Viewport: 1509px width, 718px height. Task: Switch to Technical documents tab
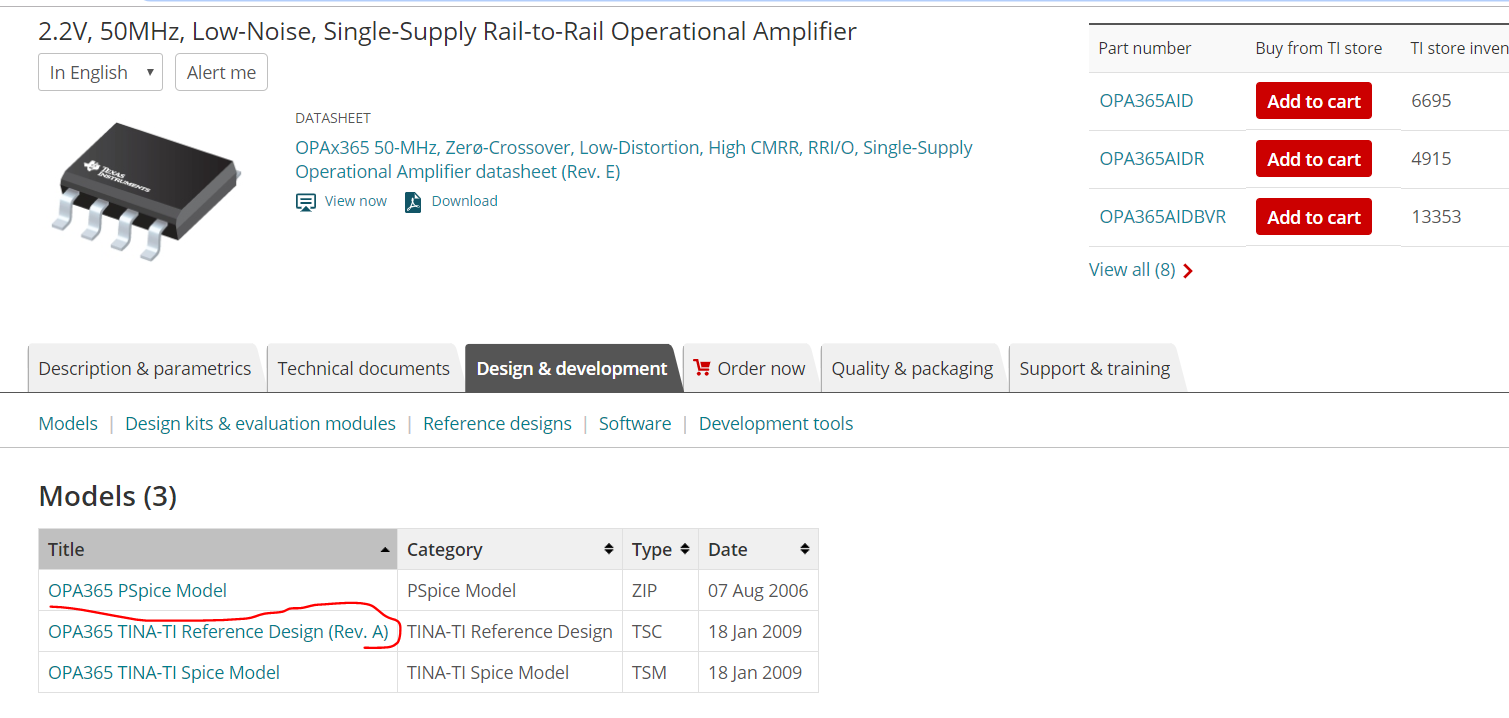[363, 368]
